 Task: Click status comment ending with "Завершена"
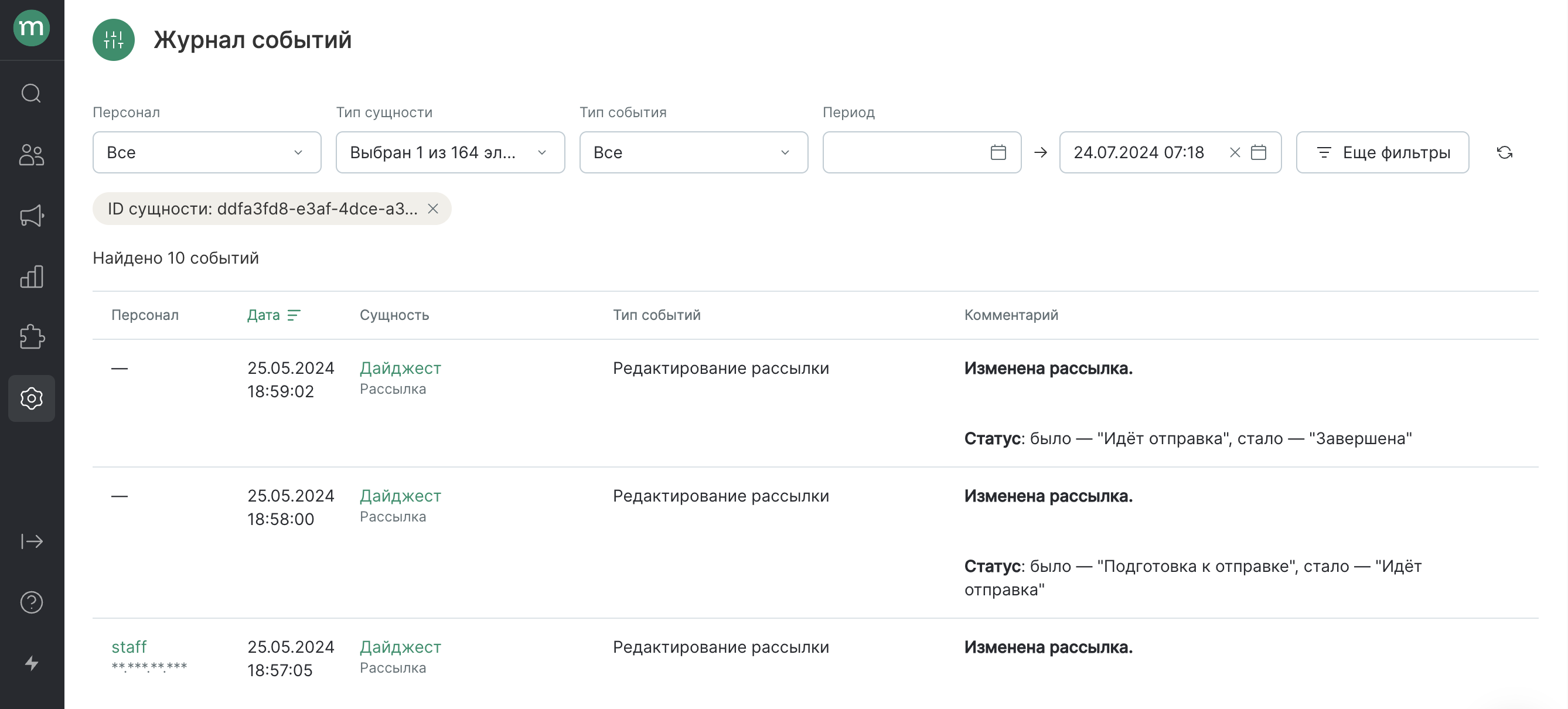(1187, 439)
